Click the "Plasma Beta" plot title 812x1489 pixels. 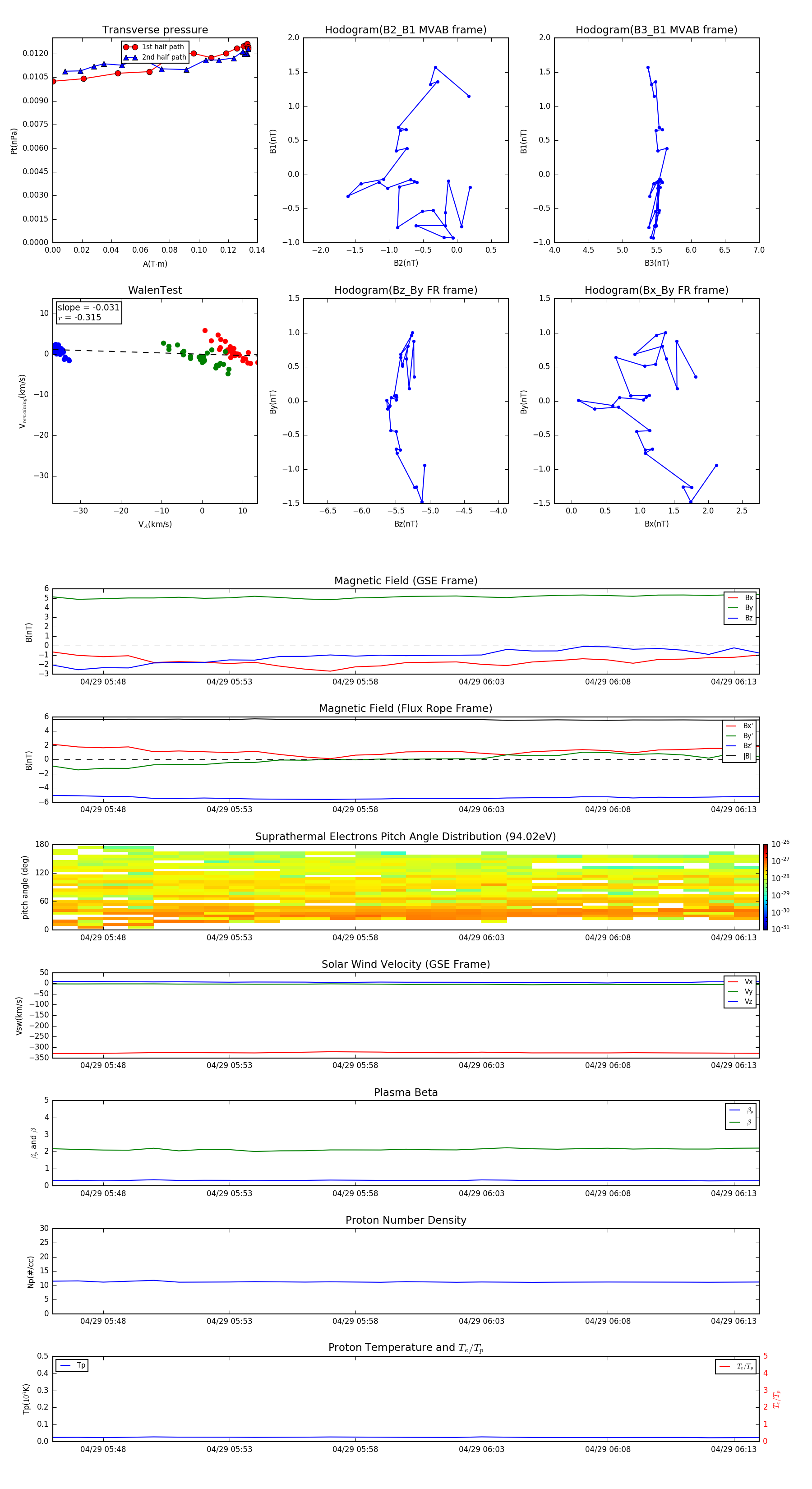(406, 1093)
